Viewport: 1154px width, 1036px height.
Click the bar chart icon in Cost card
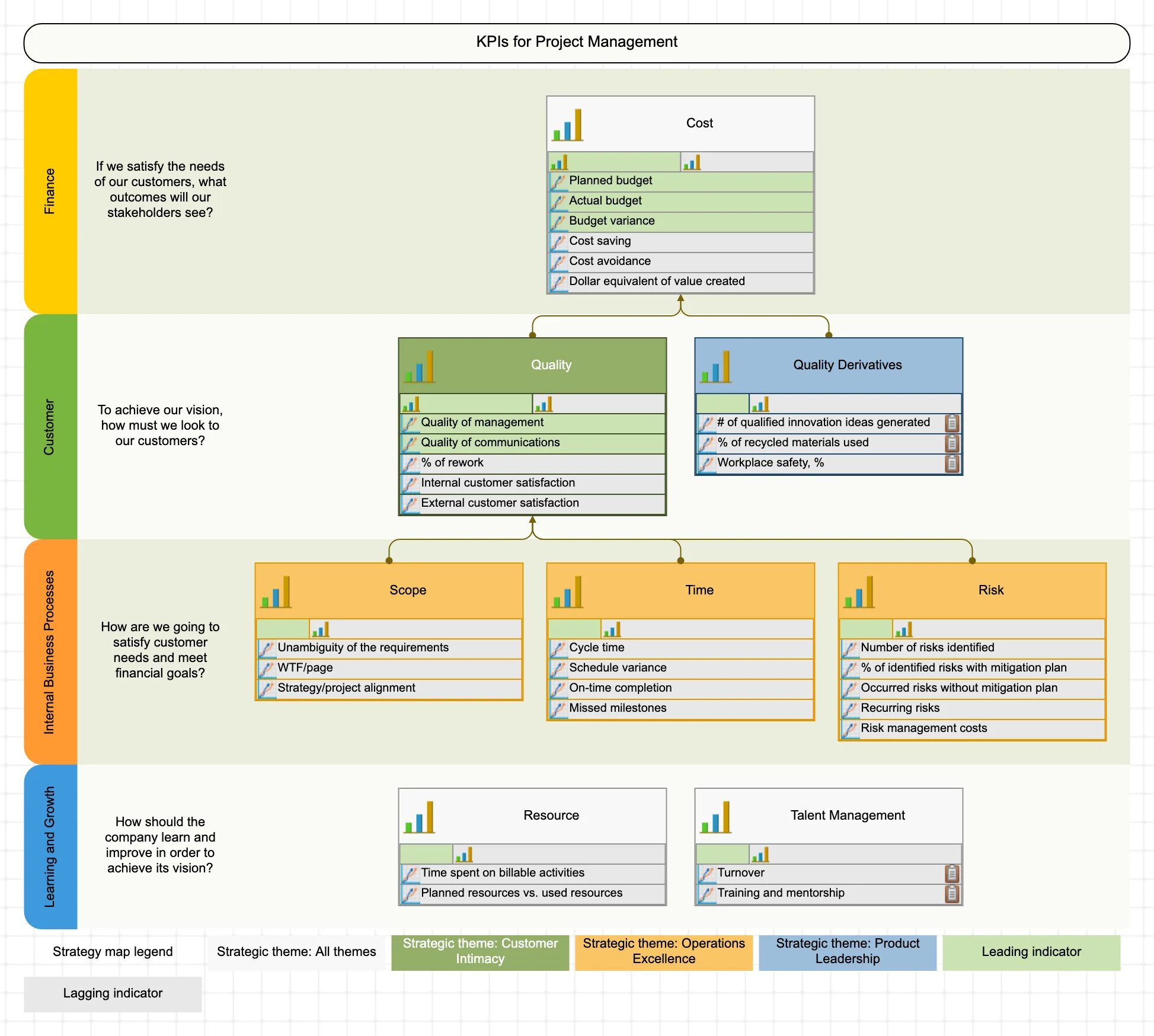(568, 125)
